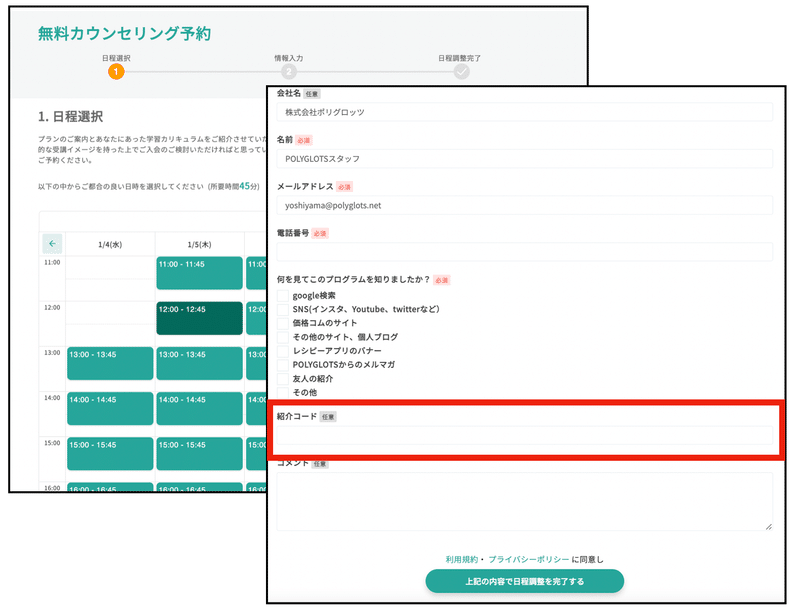This screenshot has width=800, height=614.
Task: Click the メールアドレス input field
Action: pyautogui.click(x=524, y=205)
